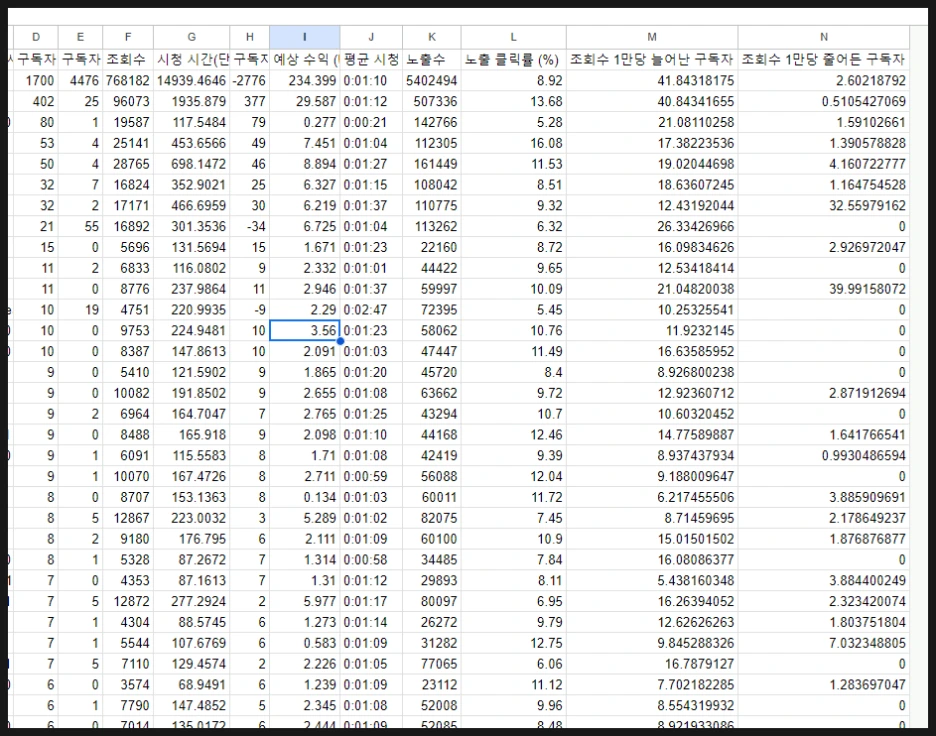The image size is (936, 736).
Task: Click the 노출 클릭률 (%) header cell
Action: coord(513,59)
